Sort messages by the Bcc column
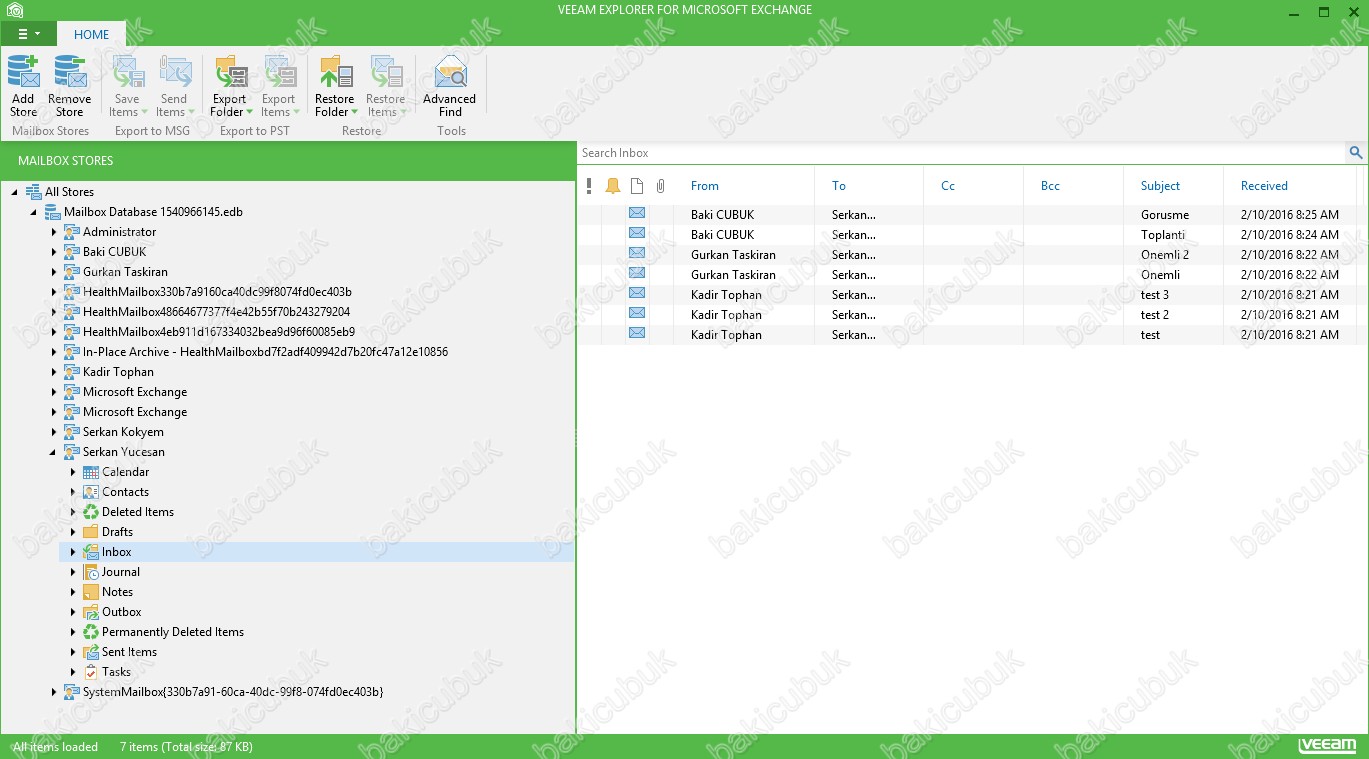The height and width of the screenshot is (759, 1369). [1050, 186]
